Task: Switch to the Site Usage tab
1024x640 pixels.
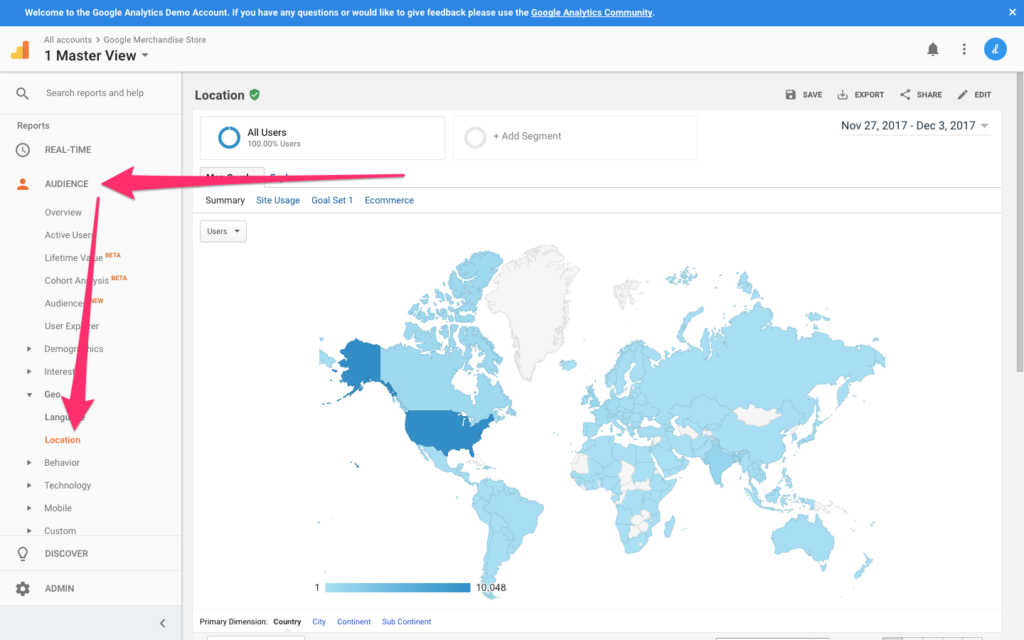Action: [x=278, y=200]
